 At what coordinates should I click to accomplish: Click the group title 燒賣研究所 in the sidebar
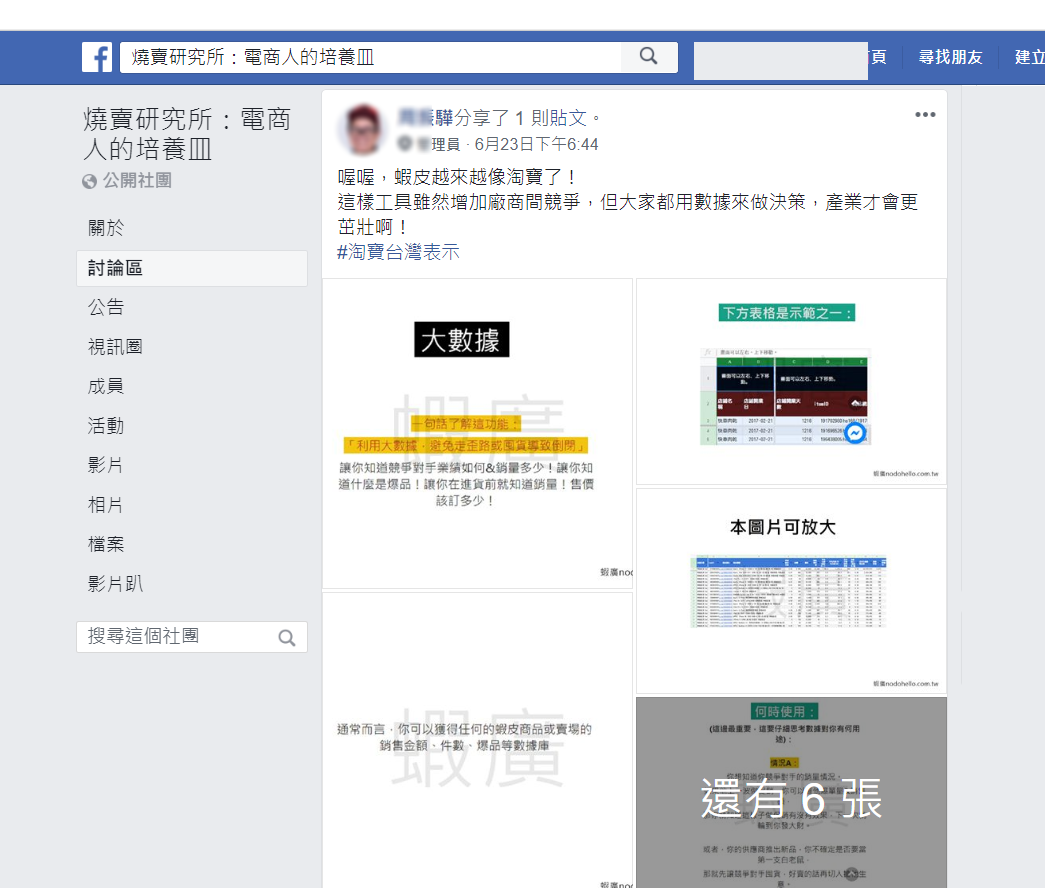[x=187, y=135]
